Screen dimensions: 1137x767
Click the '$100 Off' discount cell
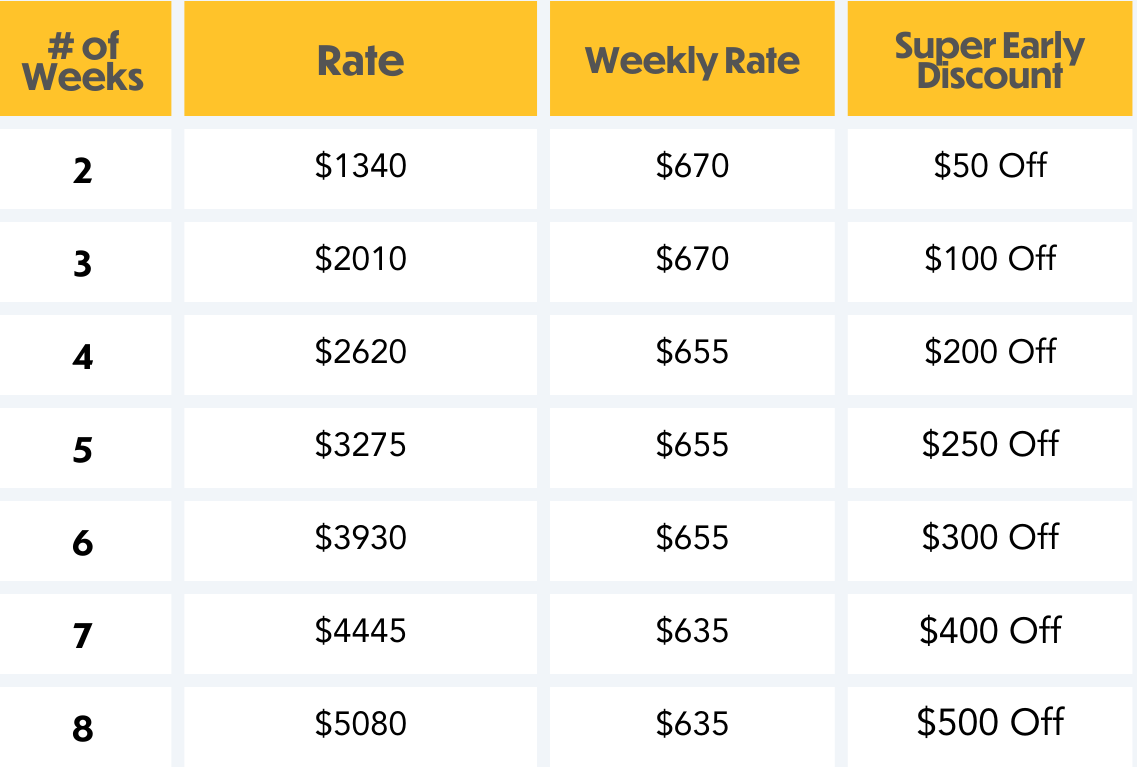point(990,259)
